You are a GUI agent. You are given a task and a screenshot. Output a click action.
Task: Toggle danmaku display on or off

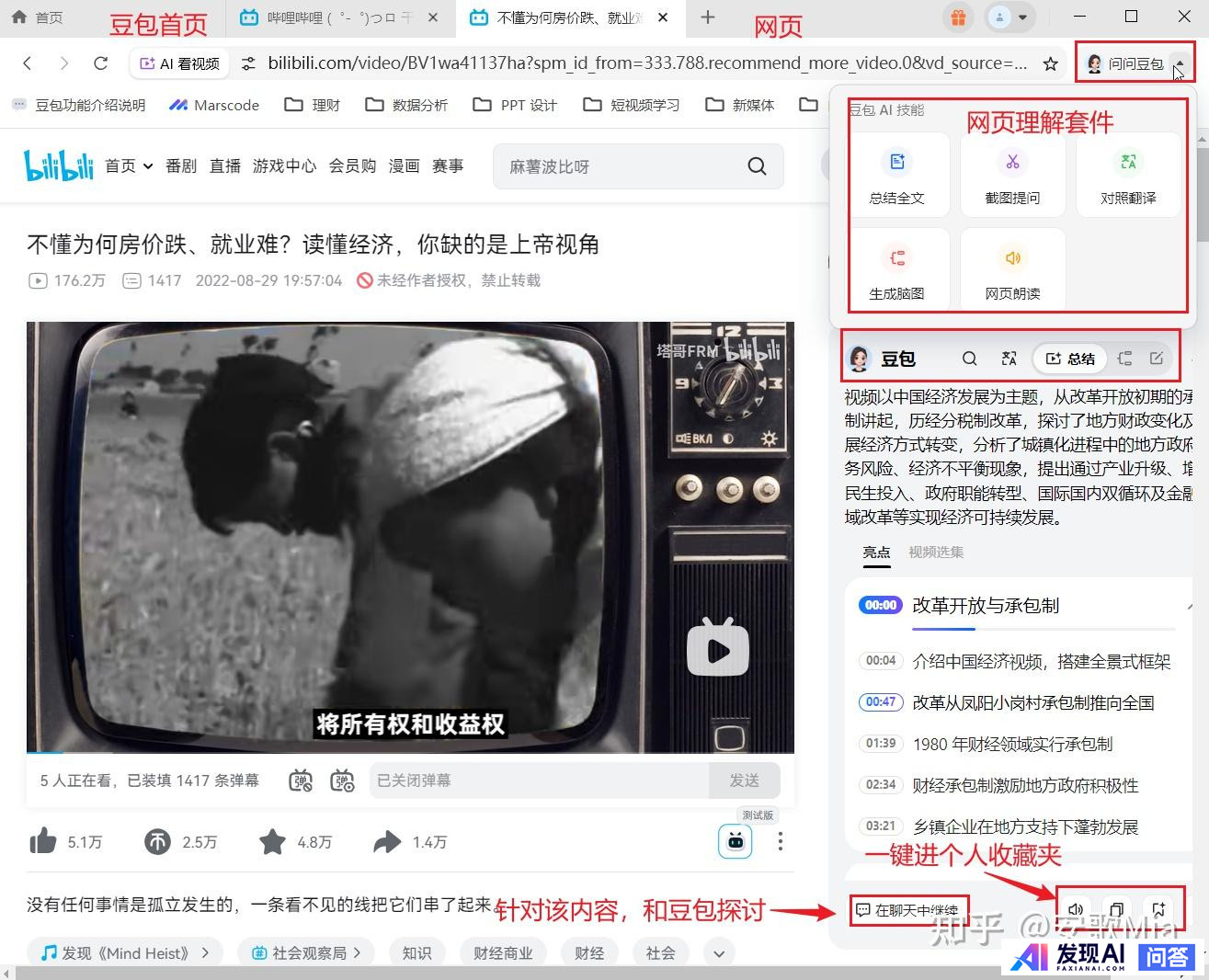click(x=301, y=781)
